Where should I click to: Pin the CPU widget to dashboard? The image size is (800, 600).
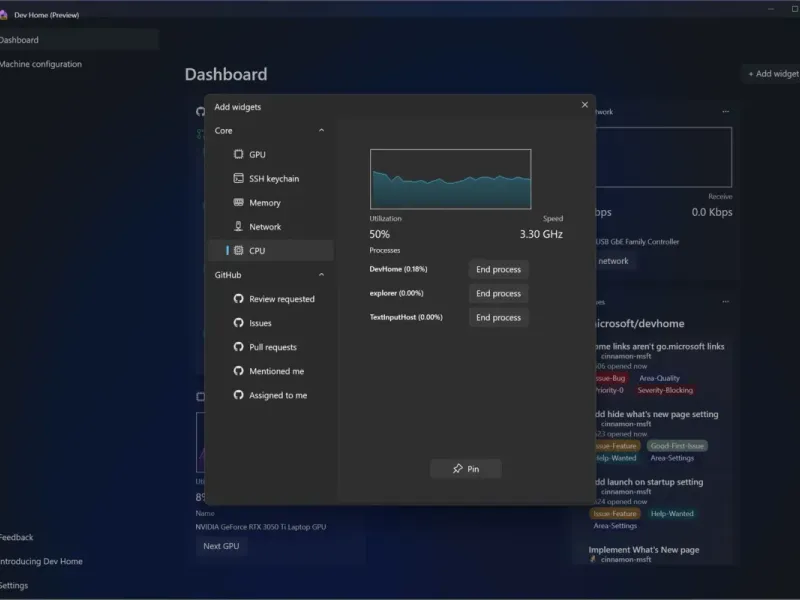[x=465, y=468]
